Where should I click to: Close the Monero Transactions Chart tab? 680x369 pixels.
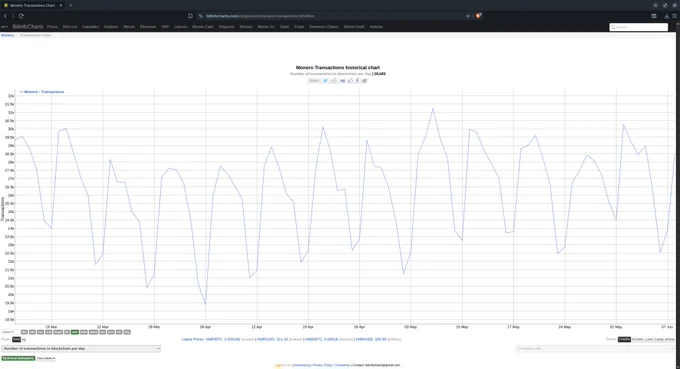click(x=61, y=5)
